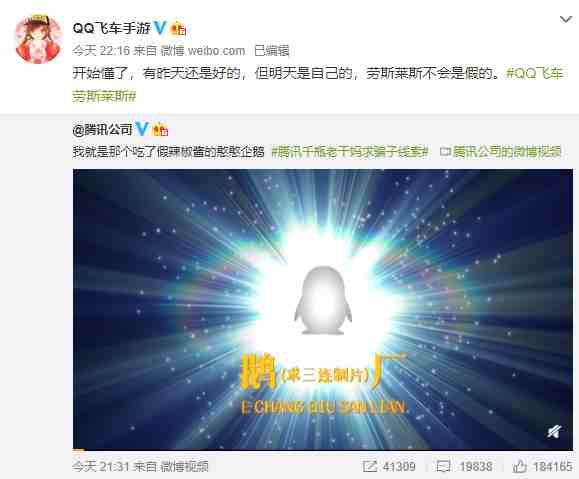
Task: Expand the post options chevron
Action: point(566,19)
